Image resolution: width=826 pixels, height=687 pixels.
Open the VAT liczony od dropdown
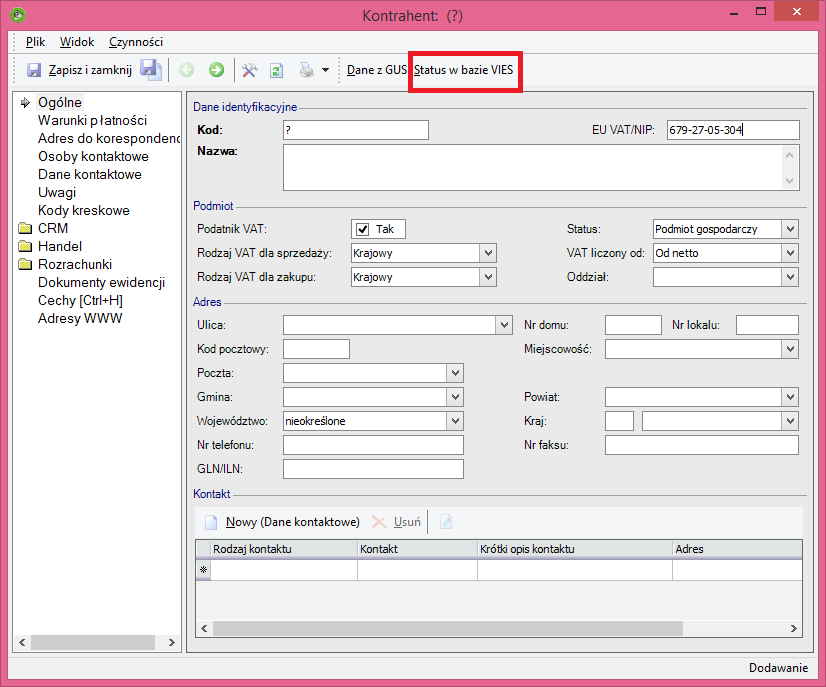tap(790, 253)
